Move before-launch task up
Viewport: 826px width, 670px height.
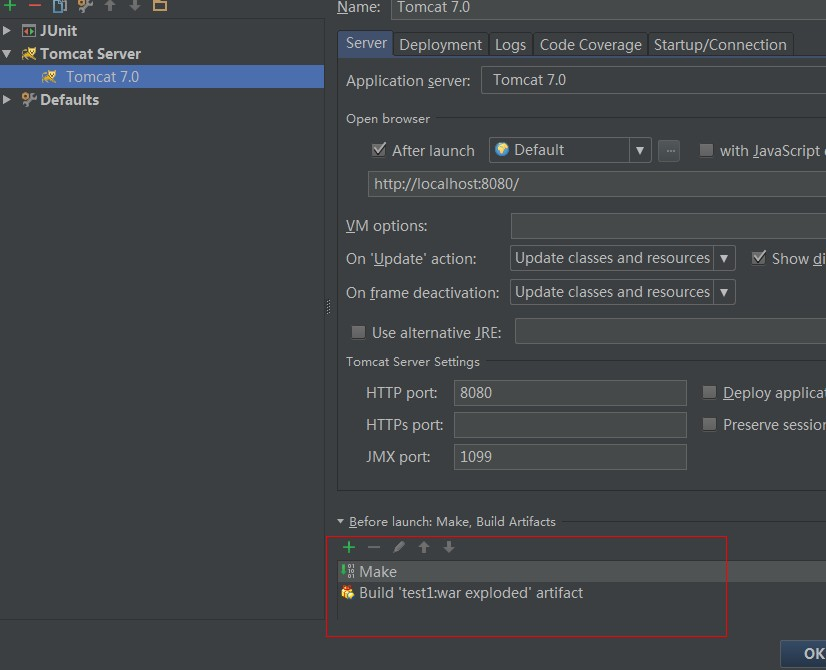424,547
